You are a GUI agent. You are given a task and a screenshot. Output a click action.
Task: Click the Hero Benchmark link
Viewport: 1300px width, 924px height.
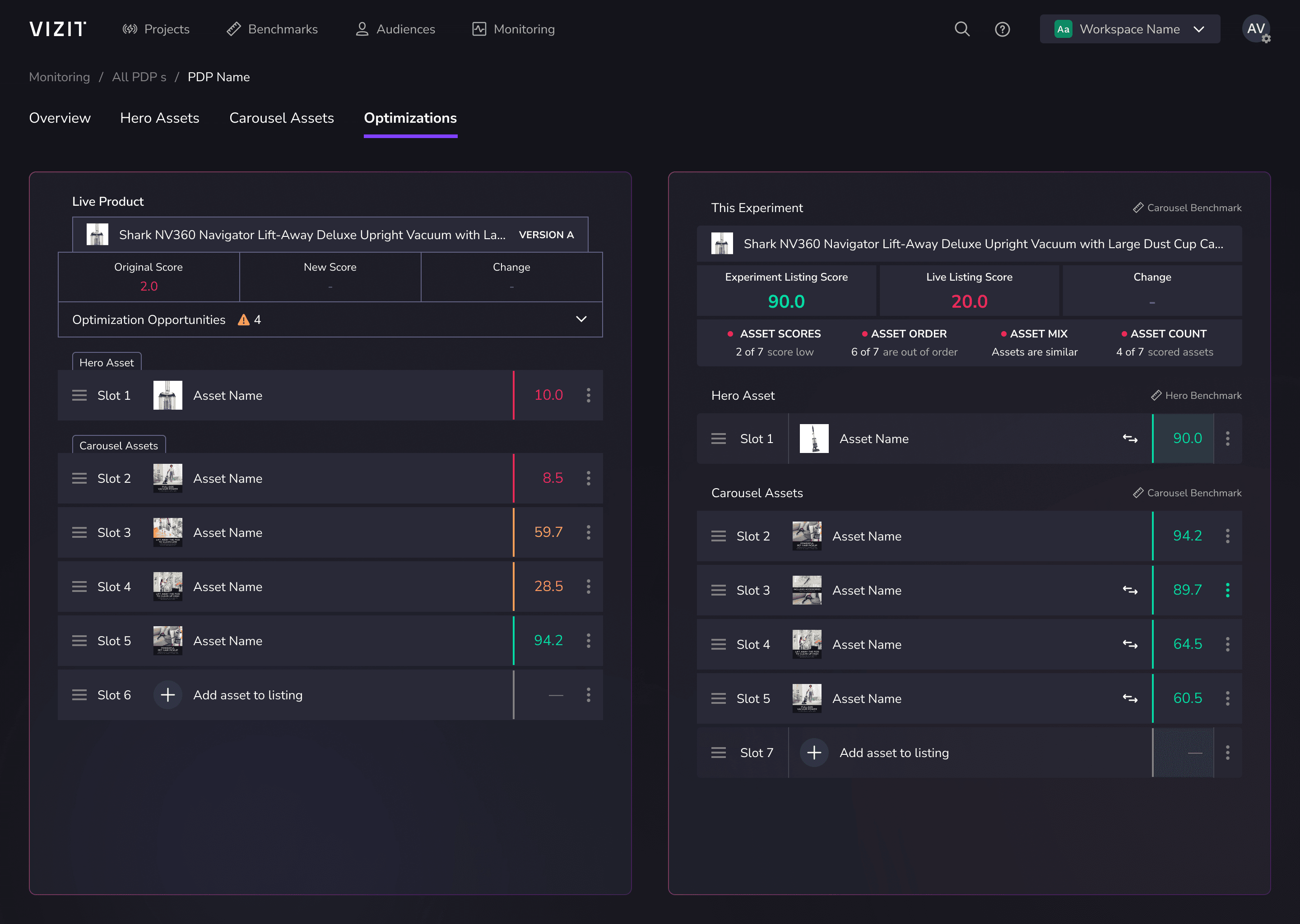1197,395
